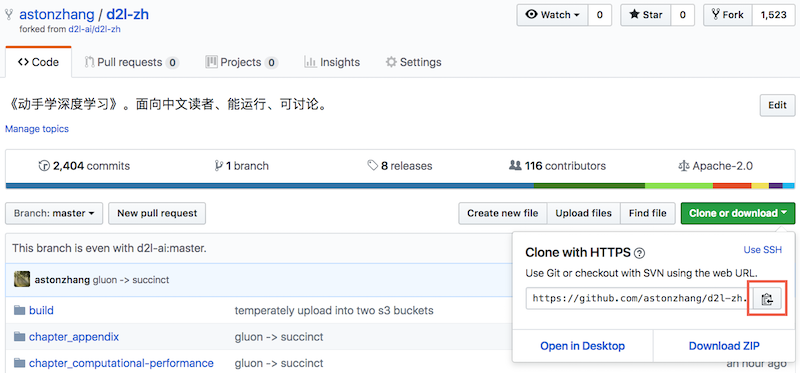Open Apache-2.0 license info
The width and height of the screenshot is (800, 373).
tap(715, 166)
